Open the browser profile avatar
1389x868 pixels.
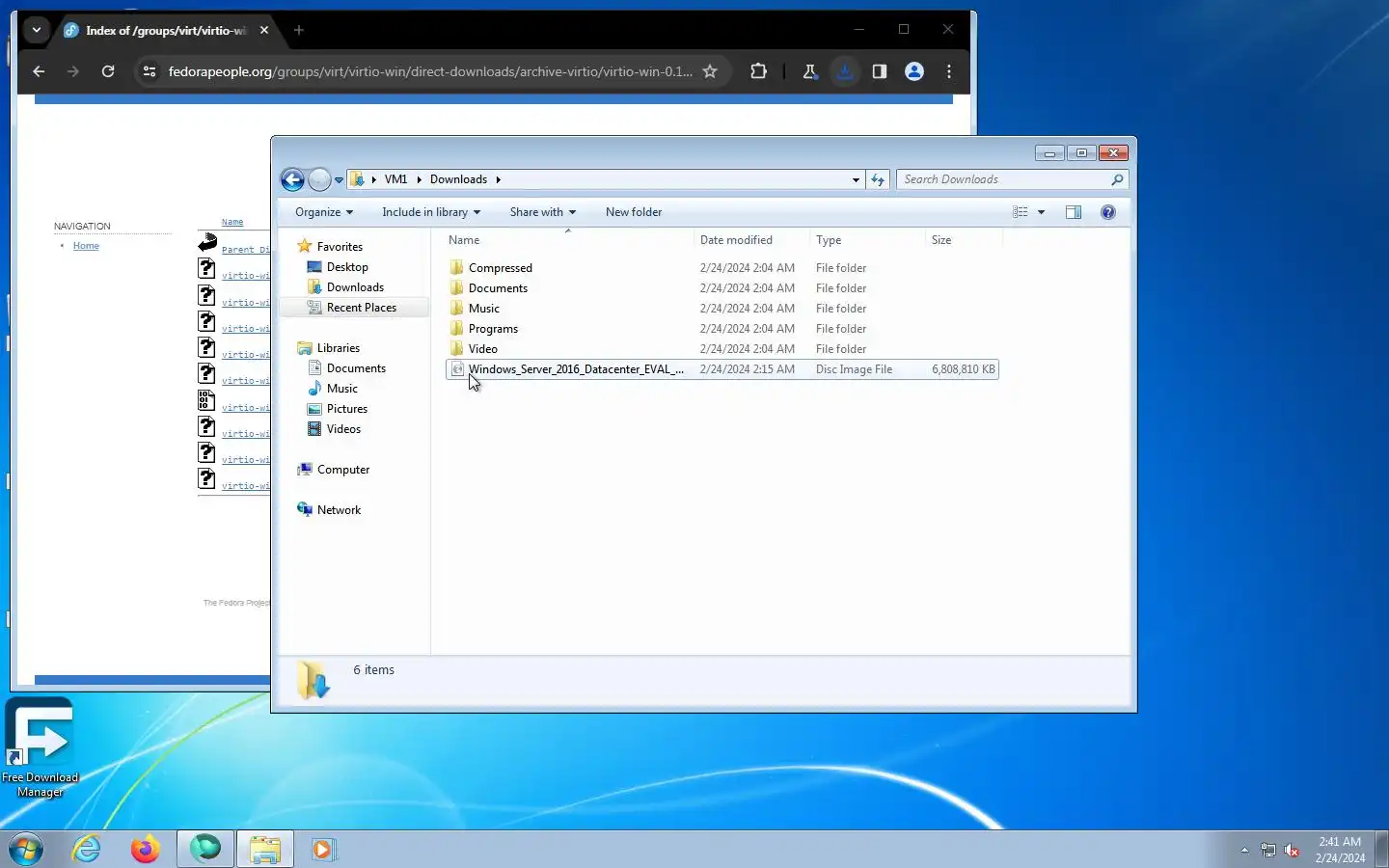(x=914, y=71)
